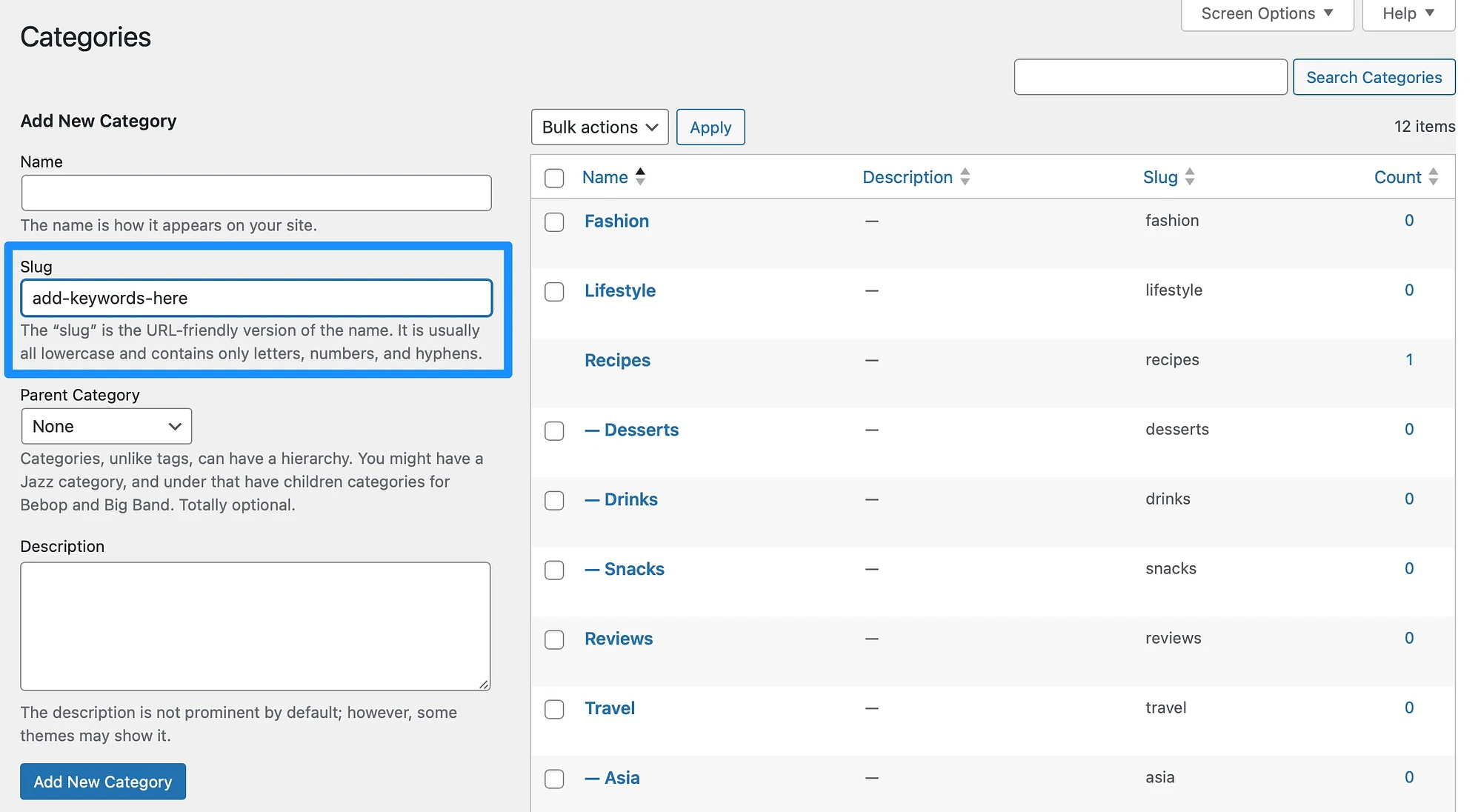Select the Recipes category link
The width and height of the screenshot is (1481, 812).
click(617, 358)
